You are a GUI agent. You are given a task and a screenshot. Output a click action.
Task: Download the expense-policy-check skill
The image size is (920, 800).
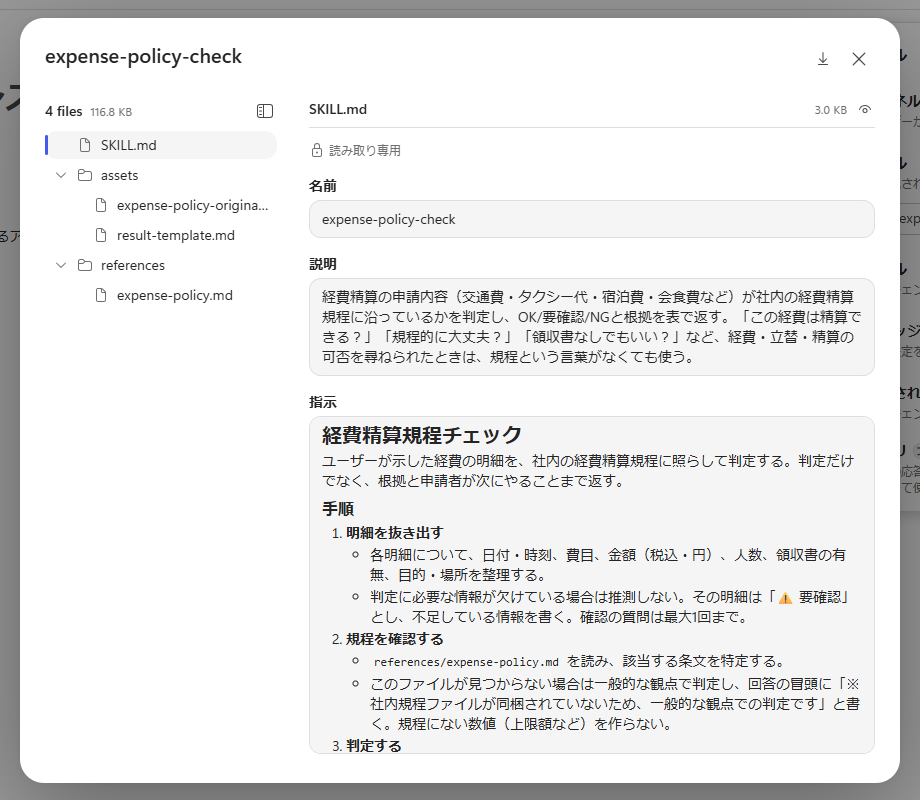(823, 59)
